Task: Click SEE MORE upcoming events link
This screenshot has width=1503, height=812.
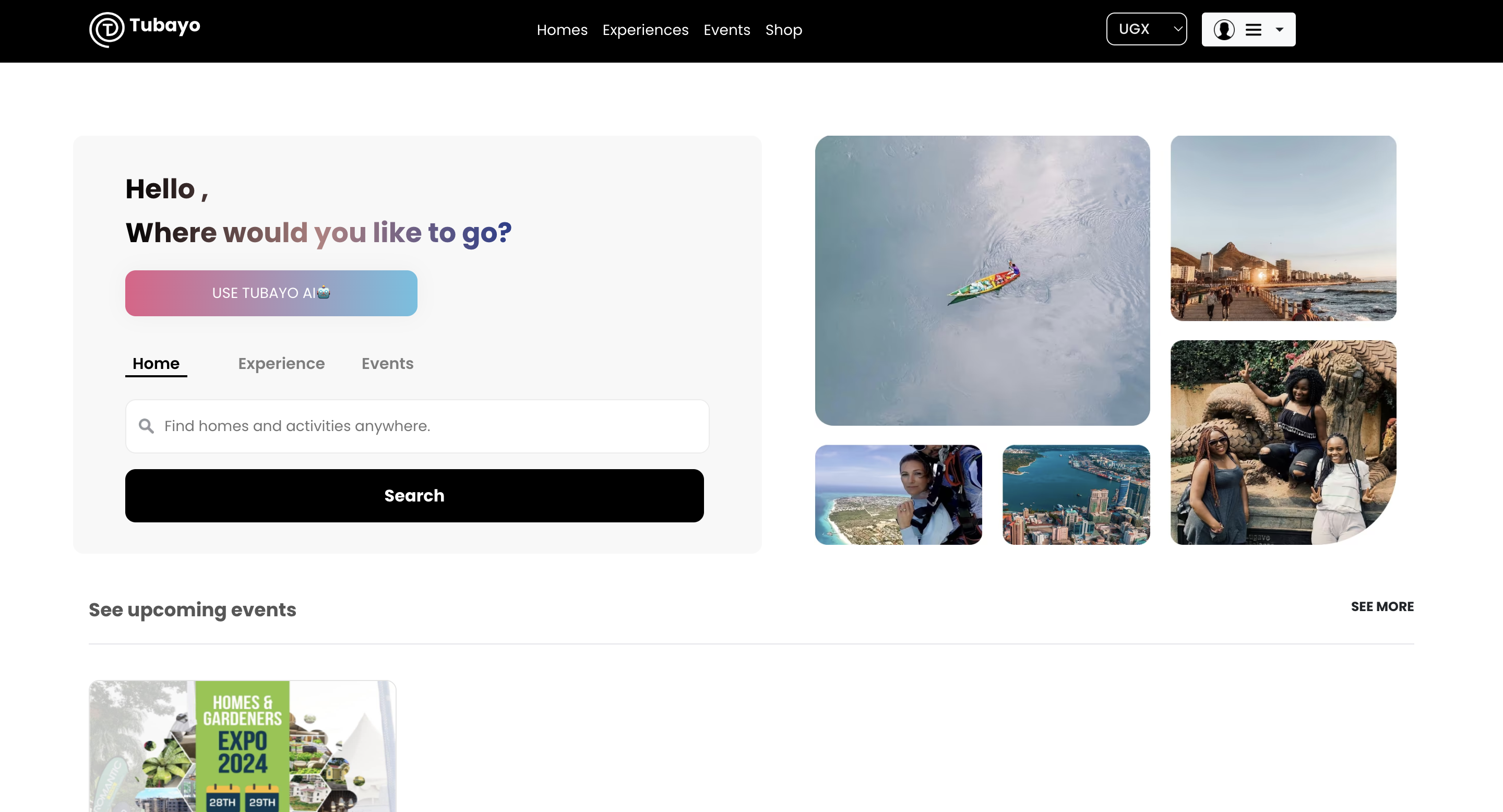Action: tap(1382, 607)
